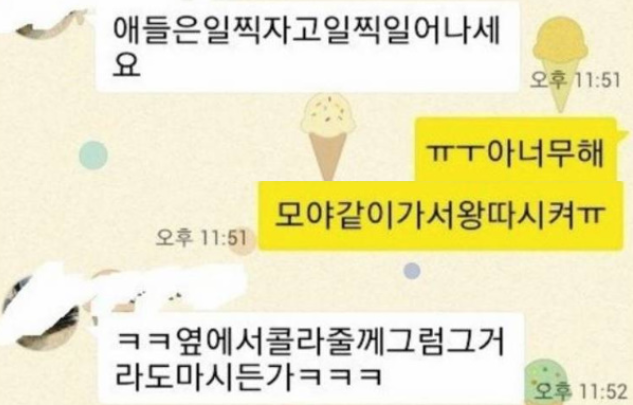Screen dimensions: 633x405
Task: Click the tail of the top yellow bubble
Action: (x=623, y=133)
